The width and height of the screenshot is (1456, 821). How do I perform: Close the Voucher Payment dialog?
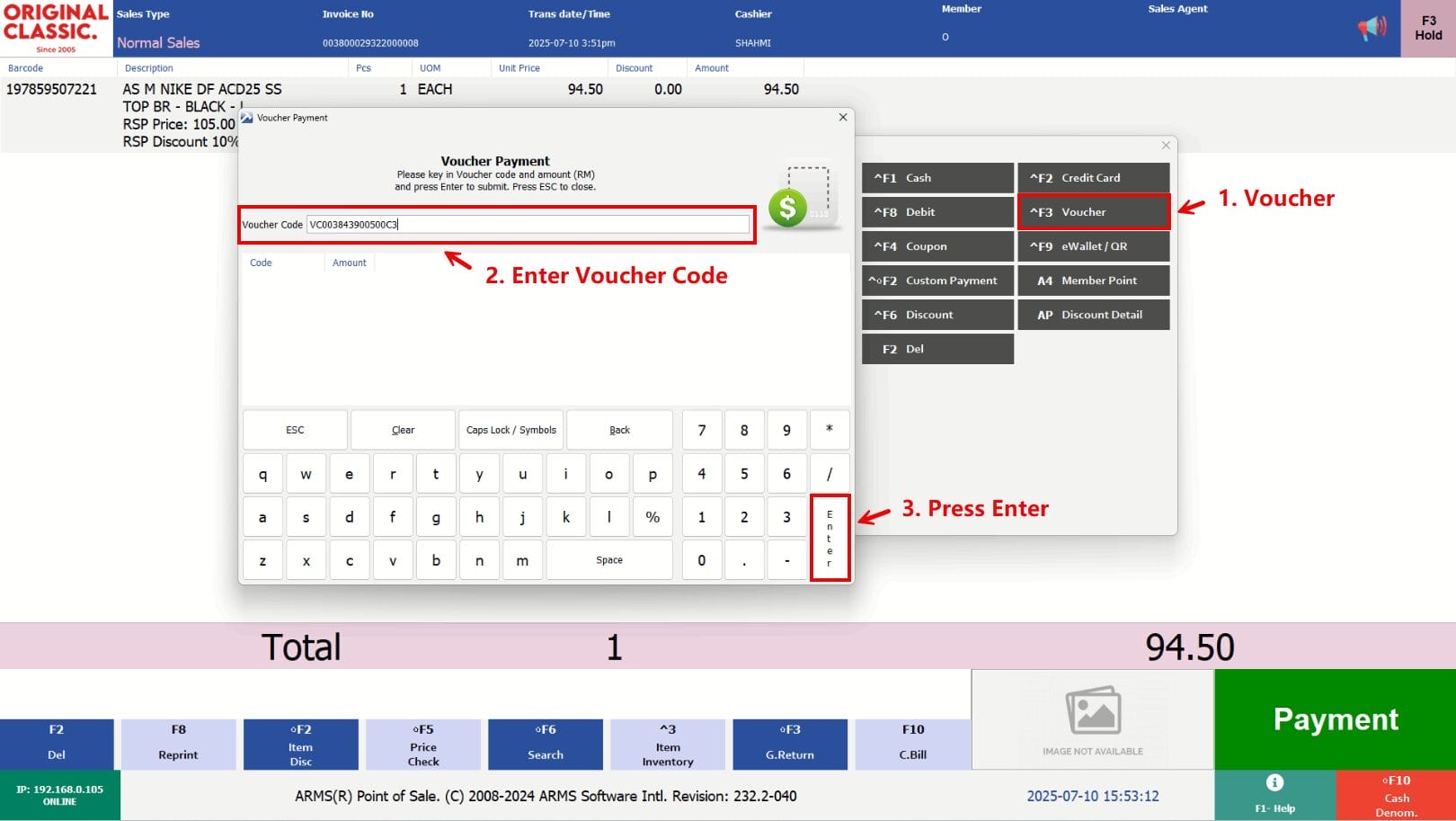click(843, 118)
